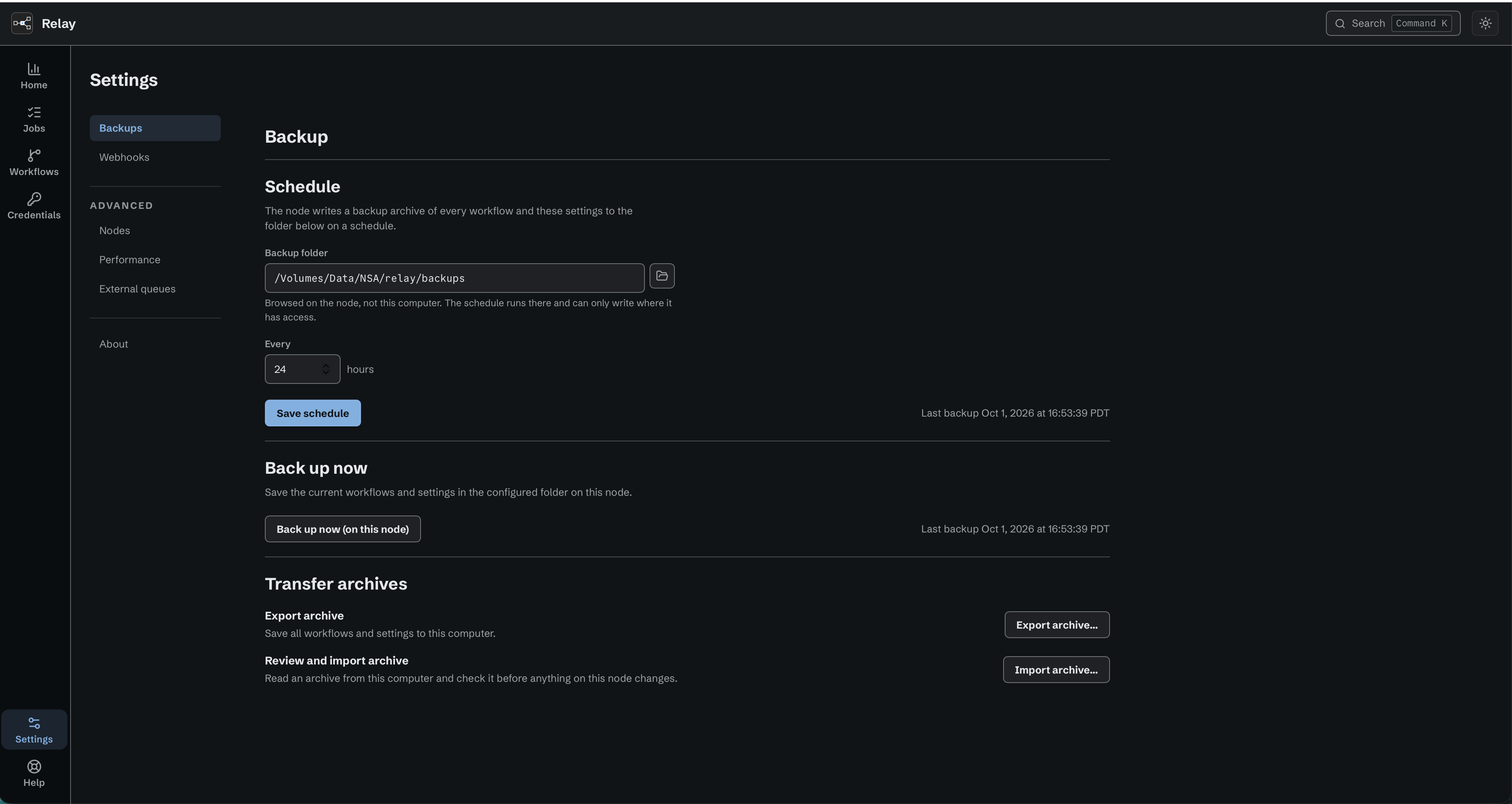Click the Relay logo icon
This screenshot has width=1512, height=804.
pos(22,24)
